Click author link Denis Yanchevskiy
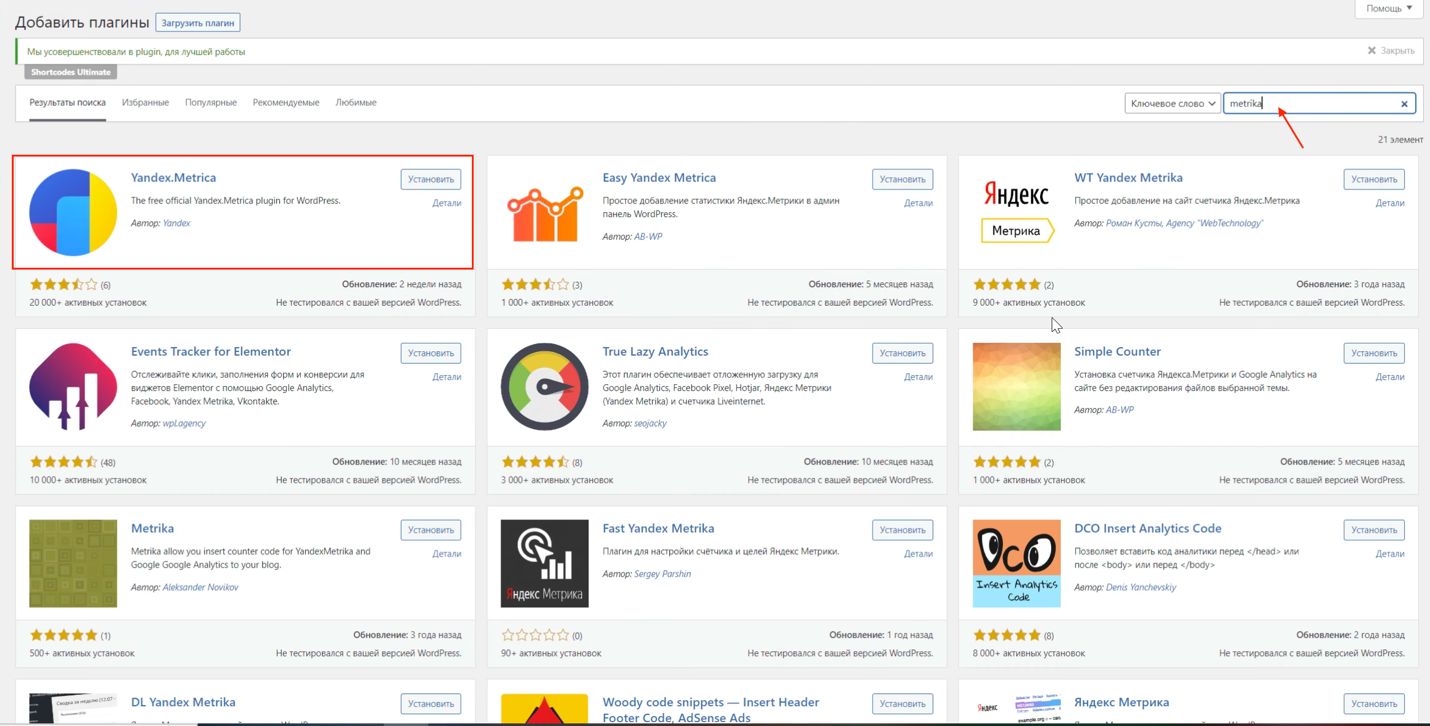The width and height of the screenshot is (1430, 726). pos(1141,588)
